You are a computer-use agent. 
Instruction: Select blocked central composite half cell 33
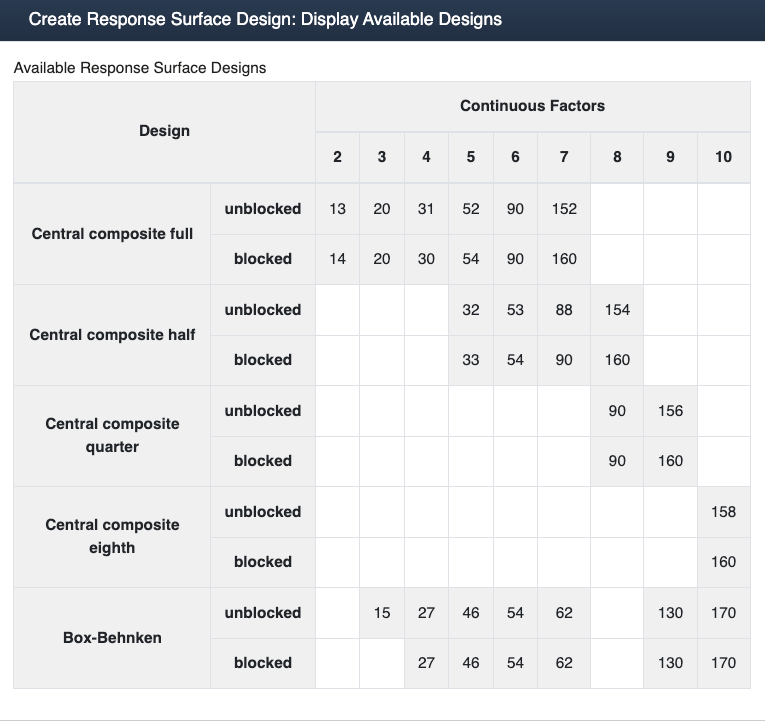pyautogui.click(x=471, y=360)
